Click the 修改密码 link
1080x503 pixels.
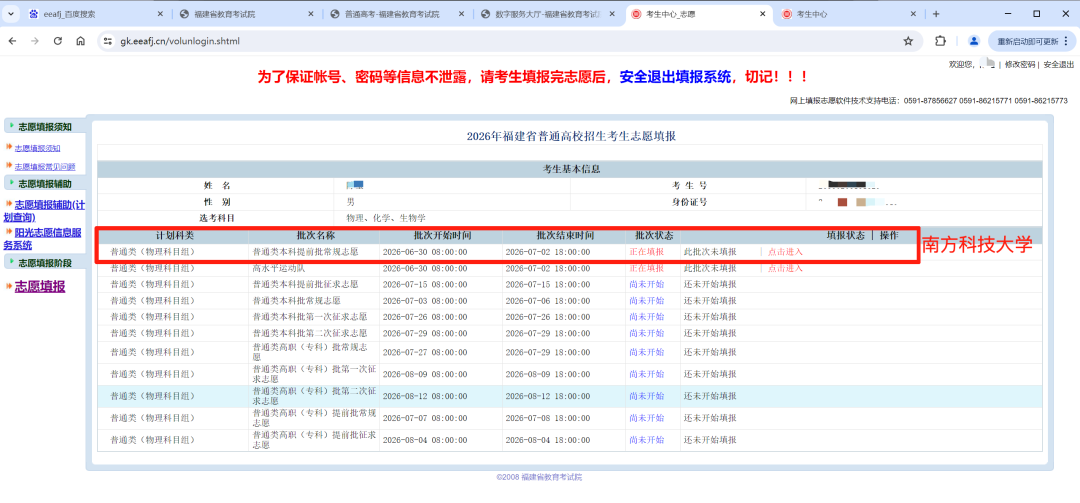(1019, 64)
